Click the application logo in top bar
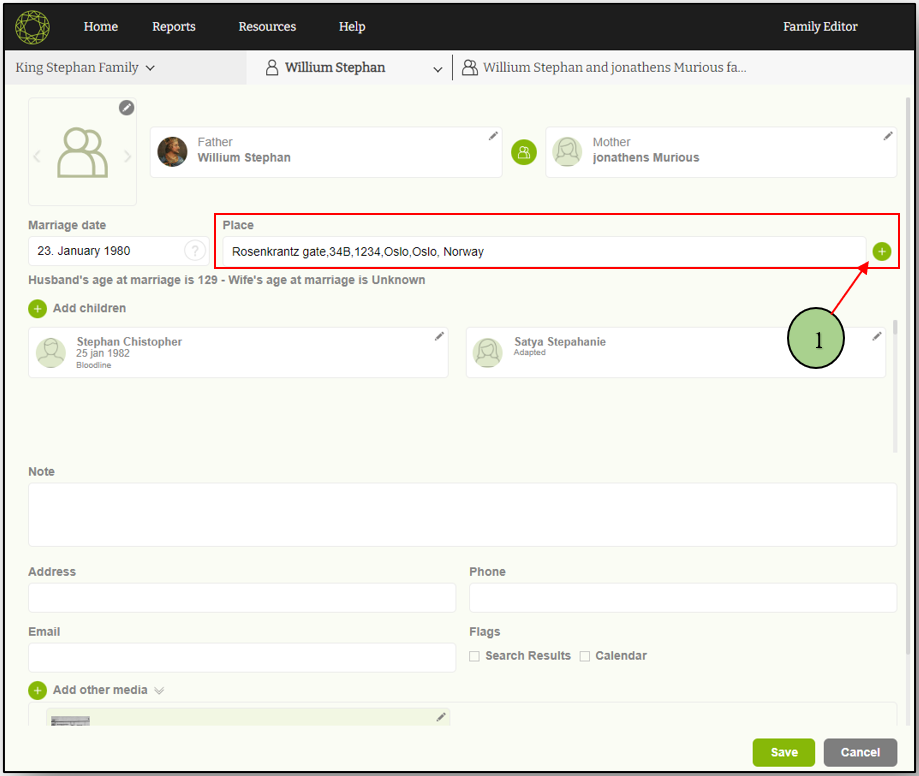Screen dimensions: 919x776 [32, 27]
